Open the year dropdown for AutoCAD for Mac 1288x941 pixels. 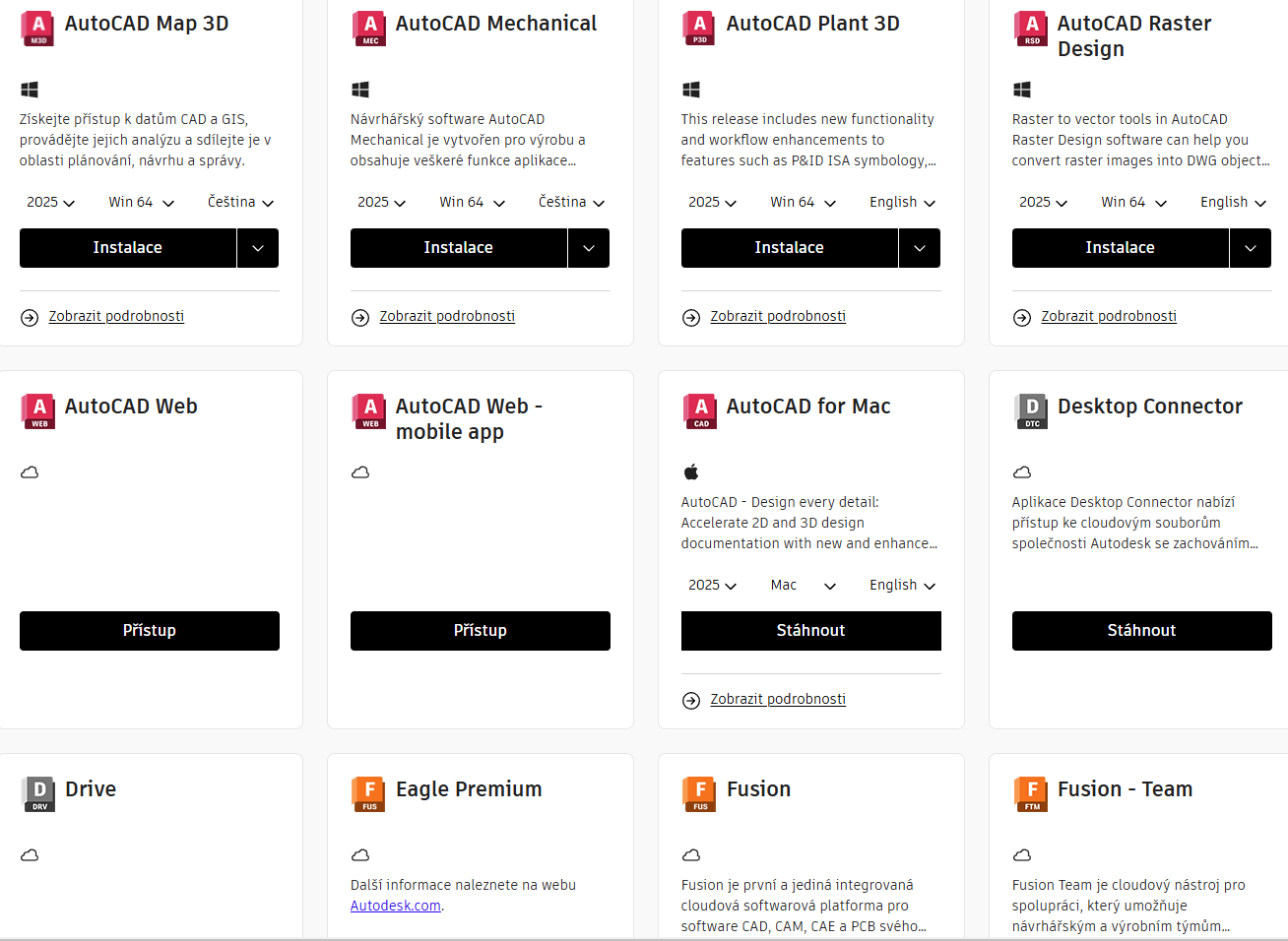click(x=712, y=585)
